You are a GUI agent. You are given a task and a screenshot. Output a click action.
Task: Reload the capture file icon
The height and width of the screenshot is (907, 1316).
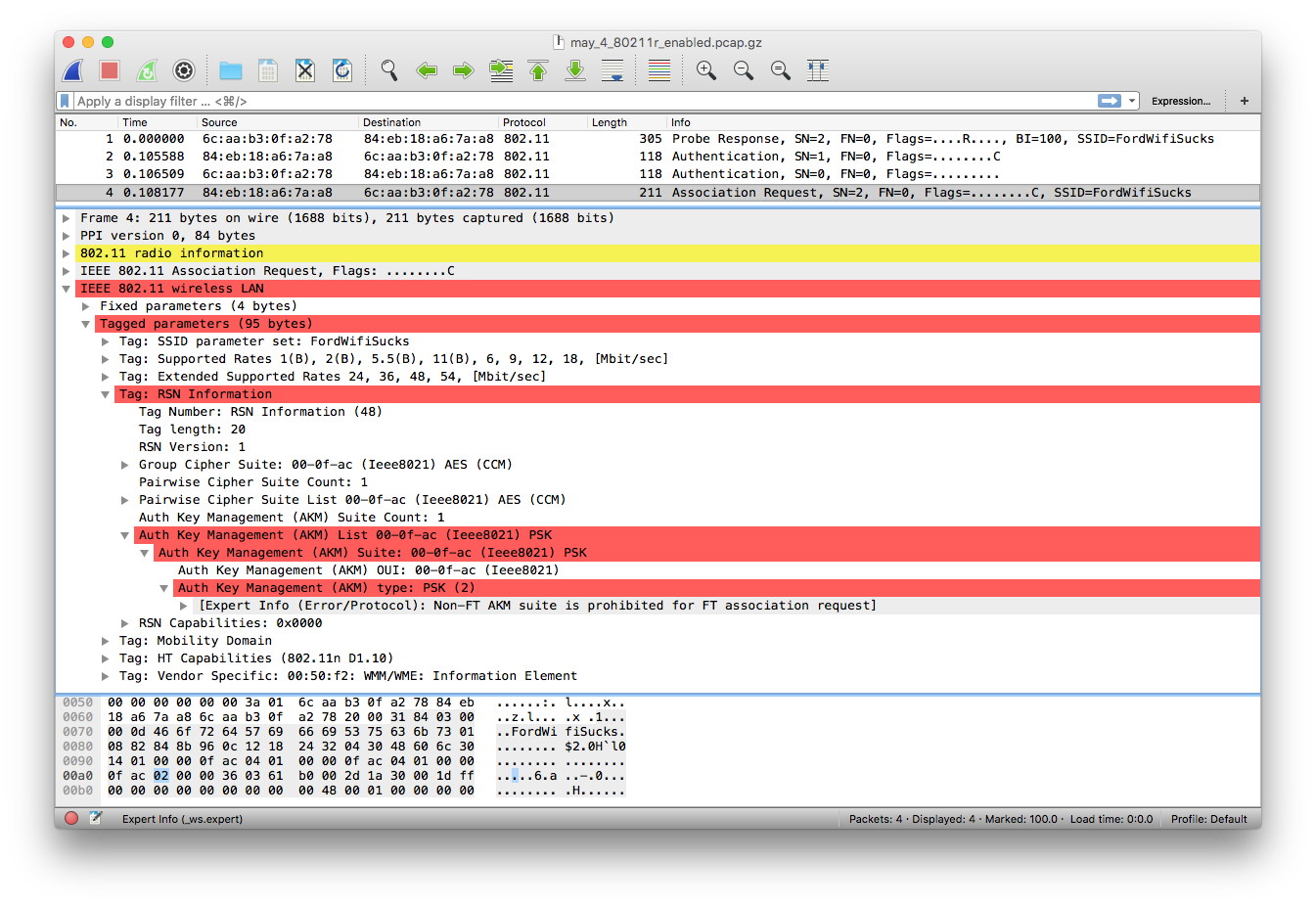tap(342, 70)
